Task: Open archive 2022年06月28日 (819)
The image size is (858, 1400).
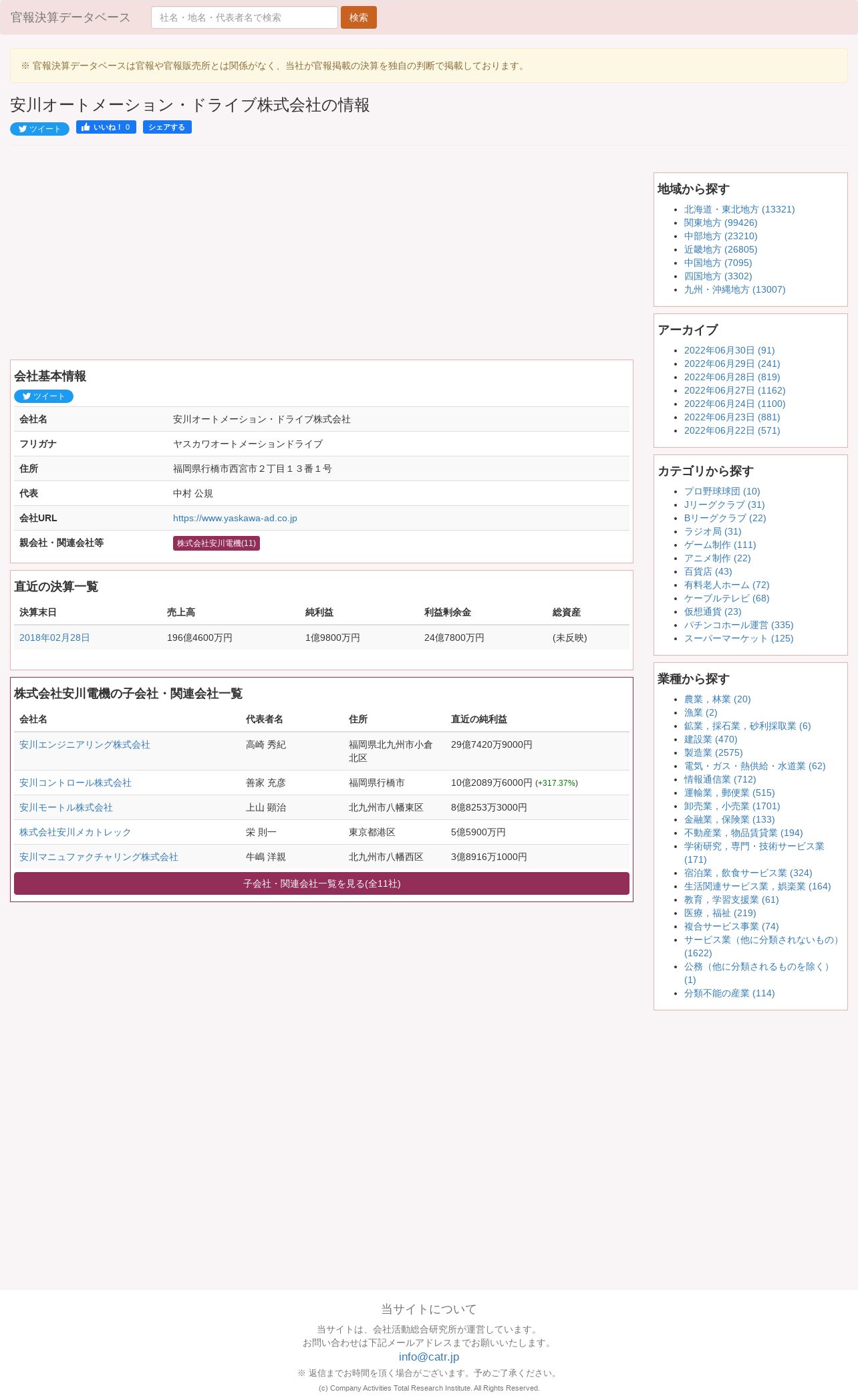Action: [x=732, y=377]
